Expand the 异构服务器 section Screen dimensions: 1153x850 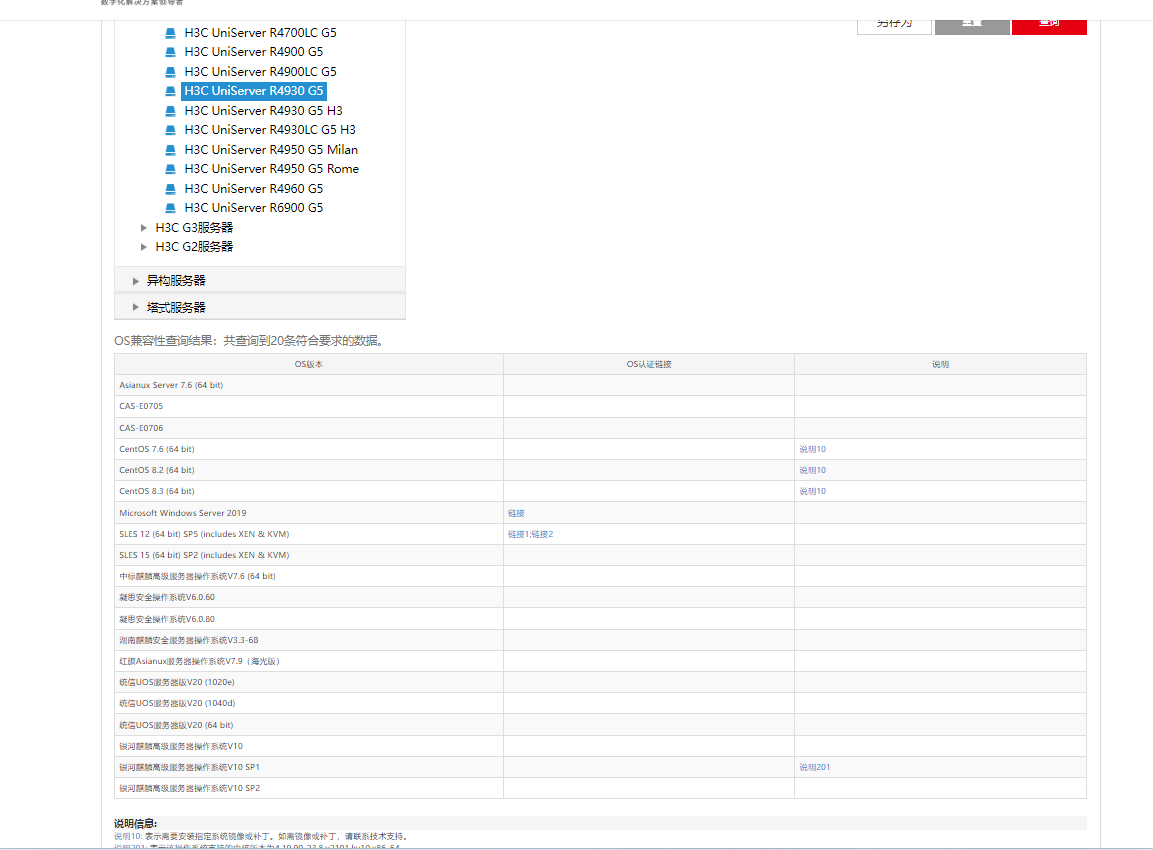point(135,281)
